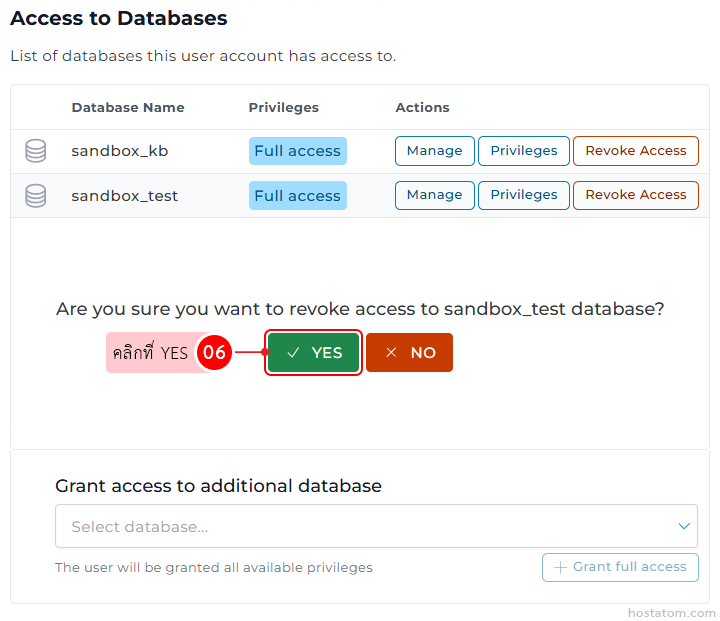The image size is (720, 621).
Task: Cancel revoke with the NO button
Action: point(409,352)
